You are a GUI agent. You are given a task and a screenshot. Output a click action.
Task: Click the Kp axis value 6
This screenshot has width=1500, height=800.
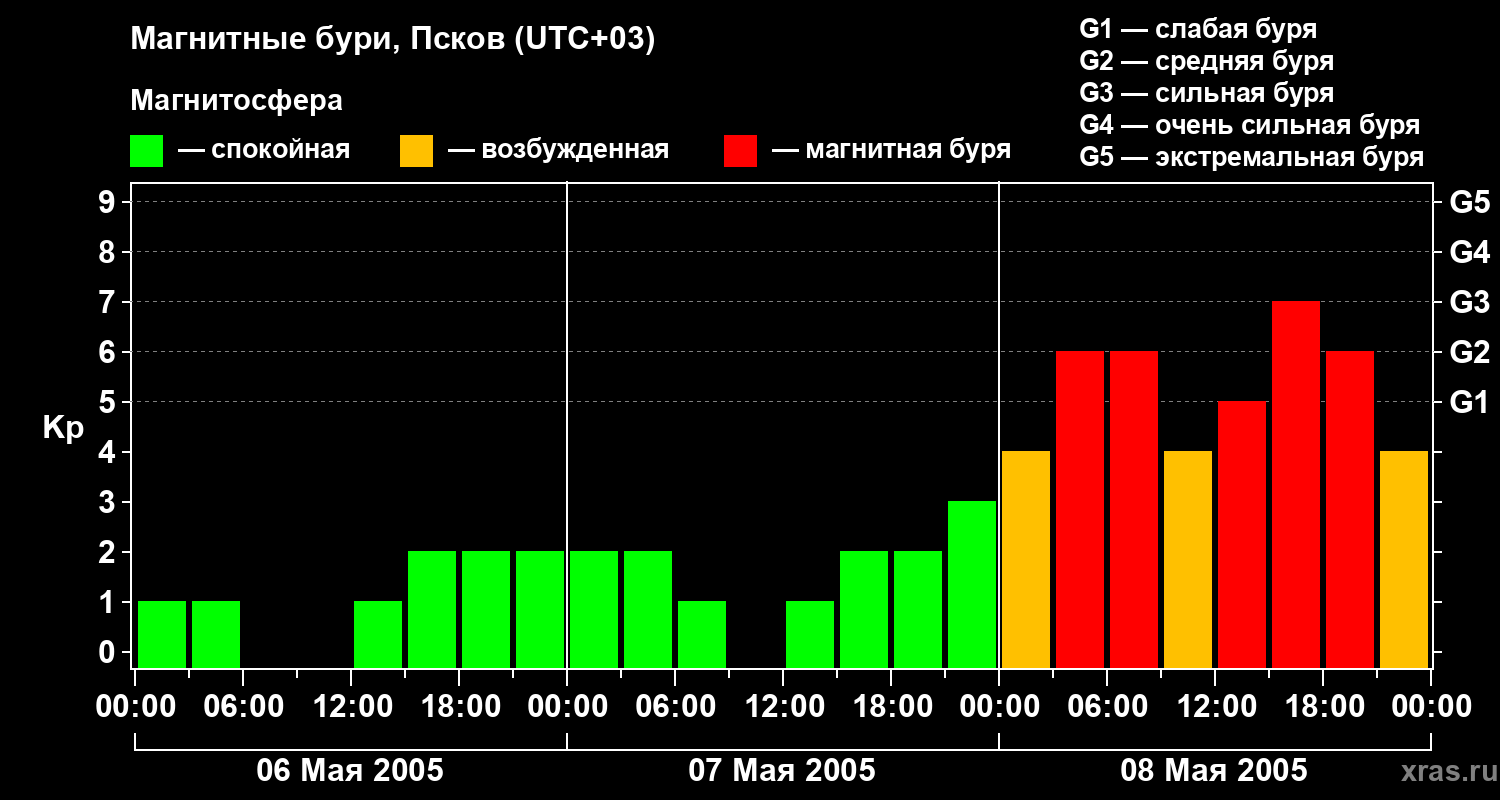[x=109, y=352]
